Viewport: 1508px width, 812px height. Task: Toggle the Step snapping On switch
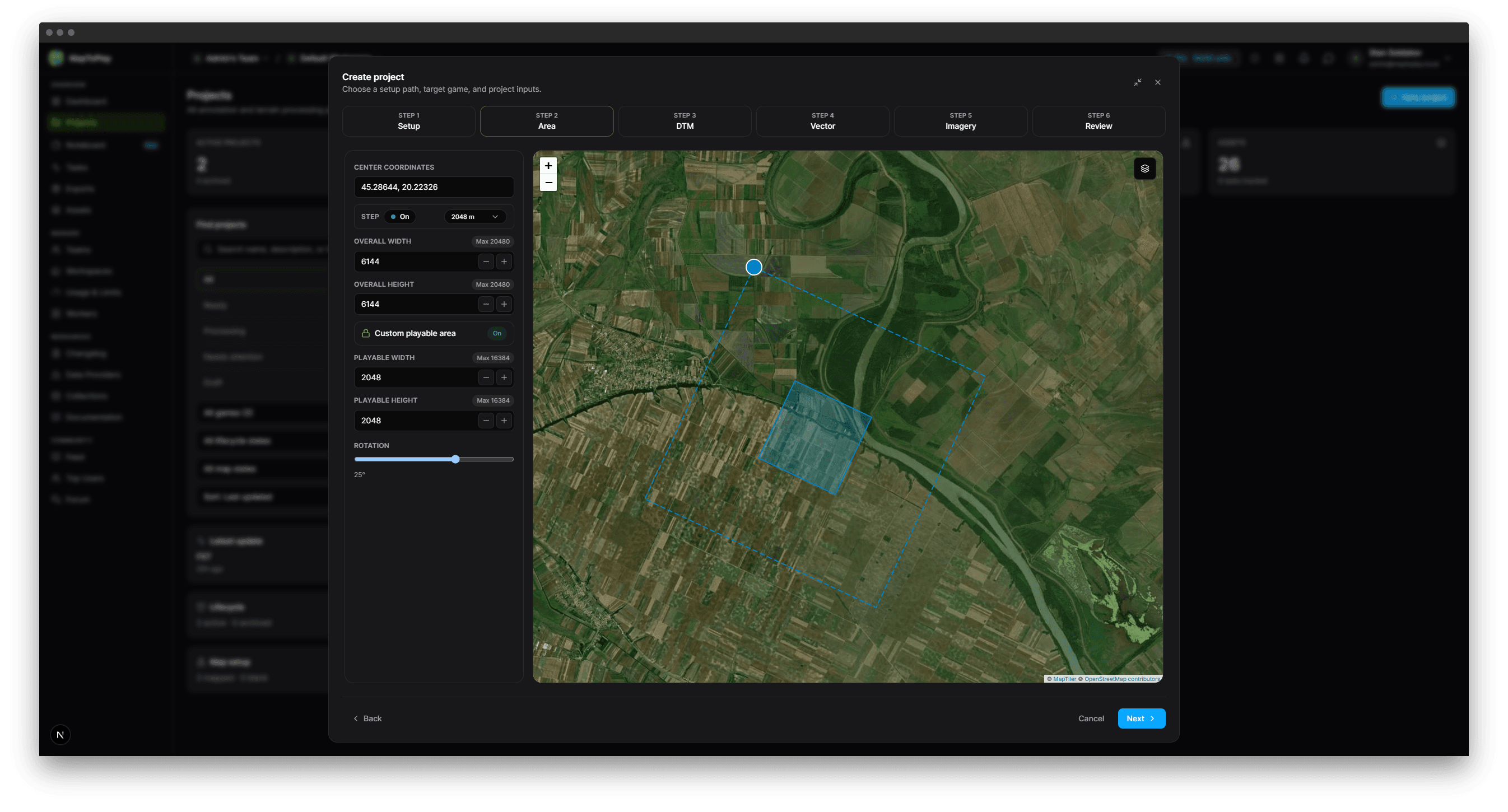click(x=400, y=217)
